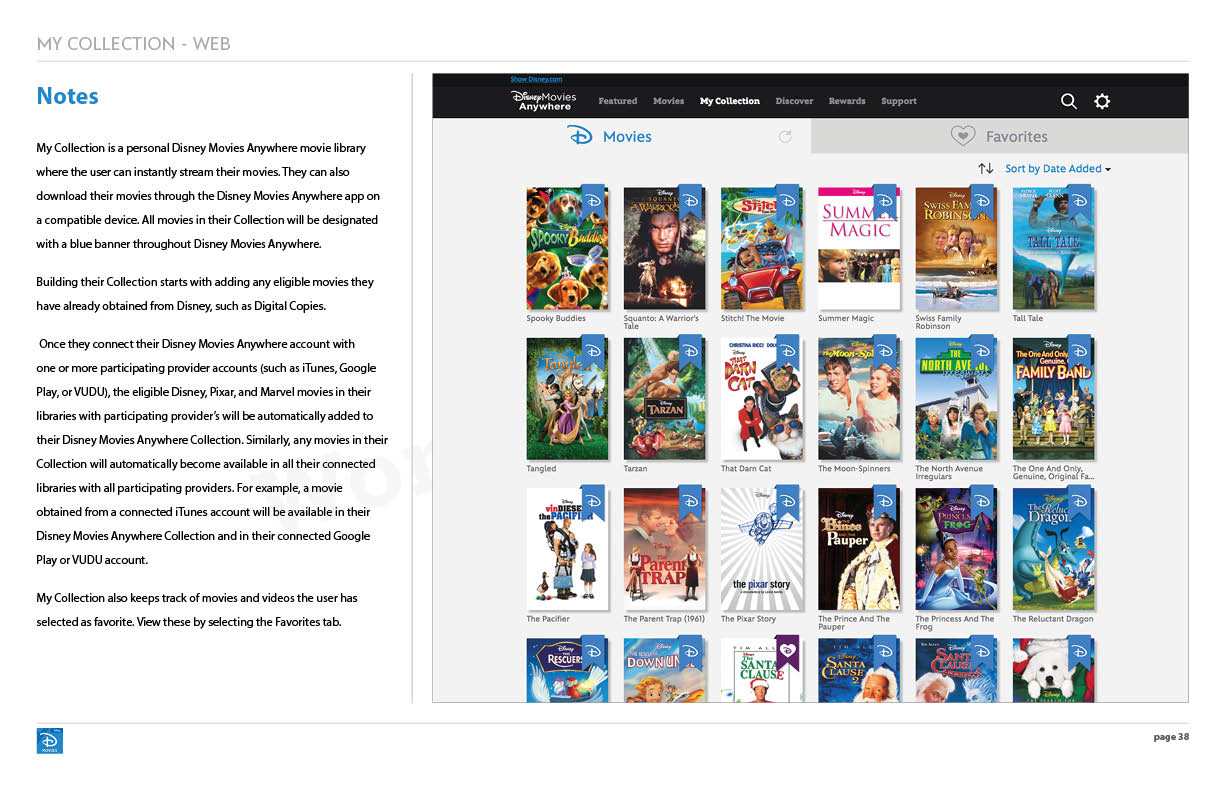Click 'The Reluctant Dragon' title text

[x=1052, y=619]
